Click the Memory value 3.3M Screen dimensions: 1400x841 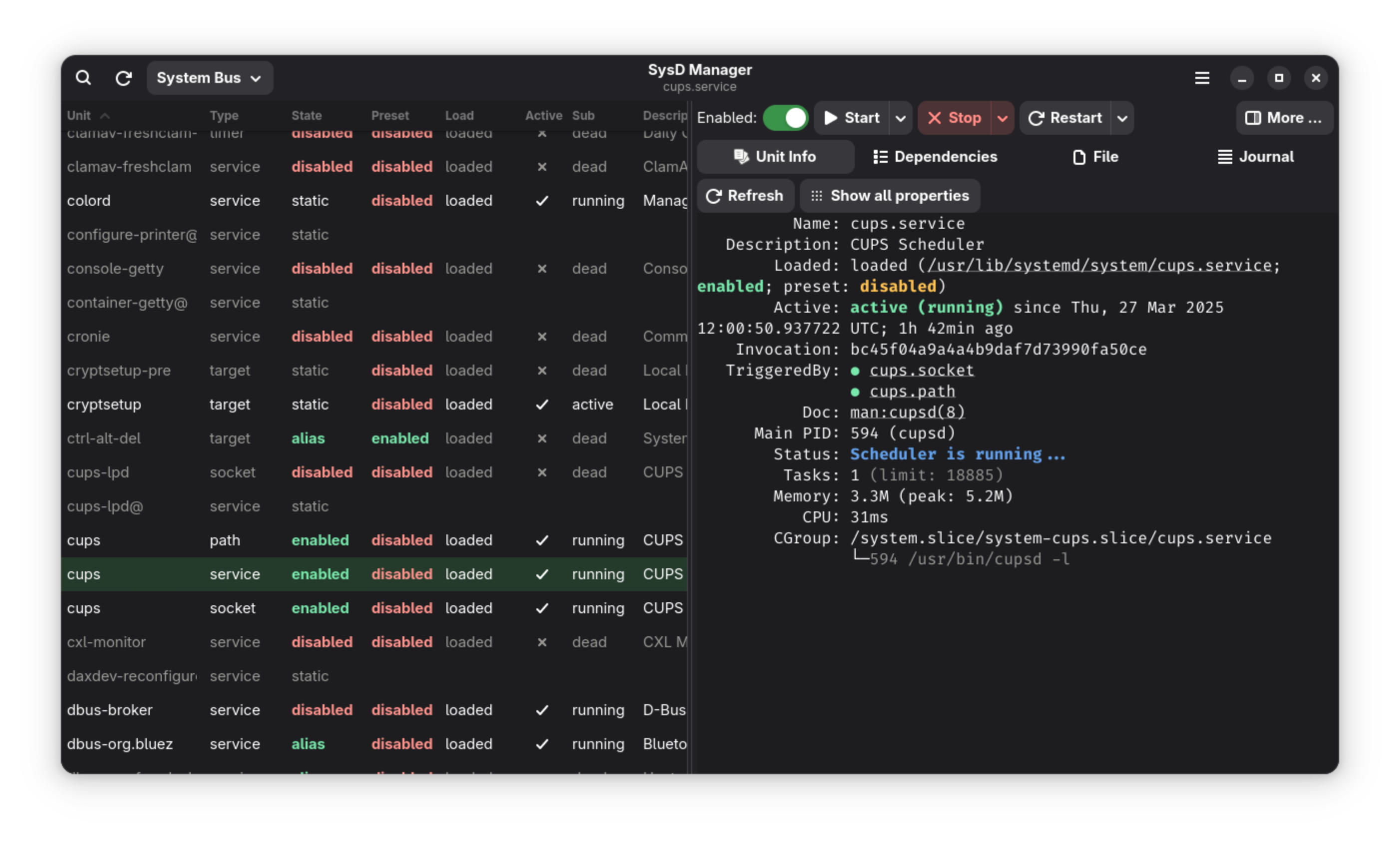[x=870, y=496]
